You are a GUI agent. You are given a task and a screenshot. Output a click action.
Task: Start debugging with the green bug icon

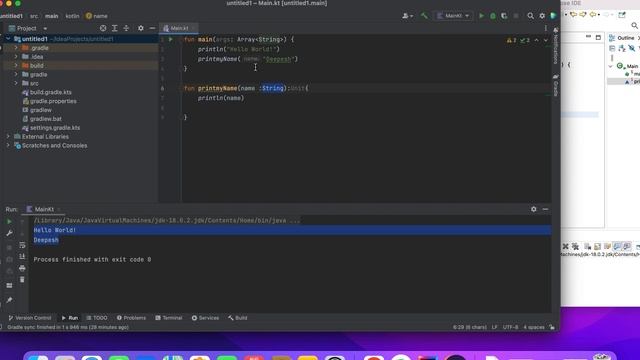pyautogui.click(x=493, y=16)
